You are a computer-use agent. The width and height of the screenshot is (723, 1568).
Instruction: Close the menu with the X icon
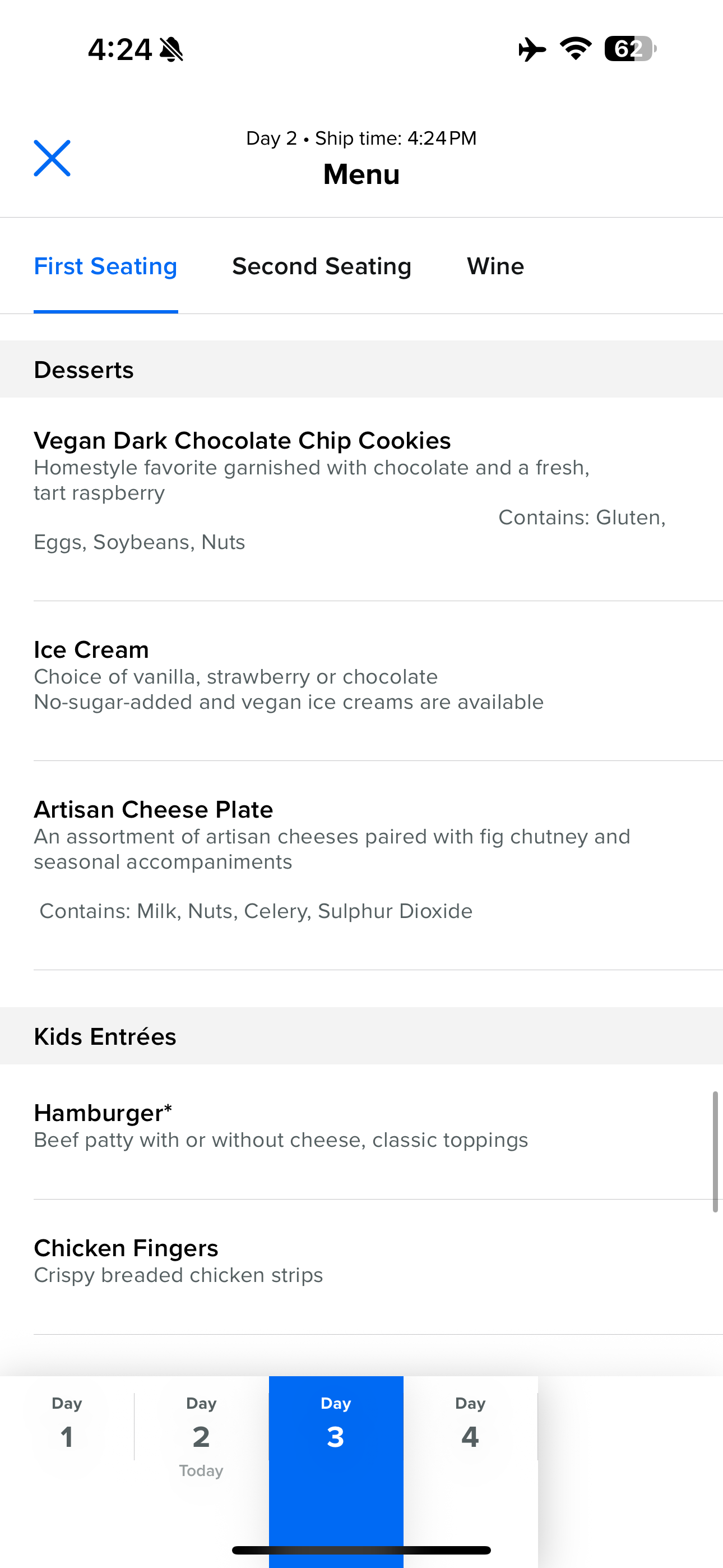(x=52, y=158)
